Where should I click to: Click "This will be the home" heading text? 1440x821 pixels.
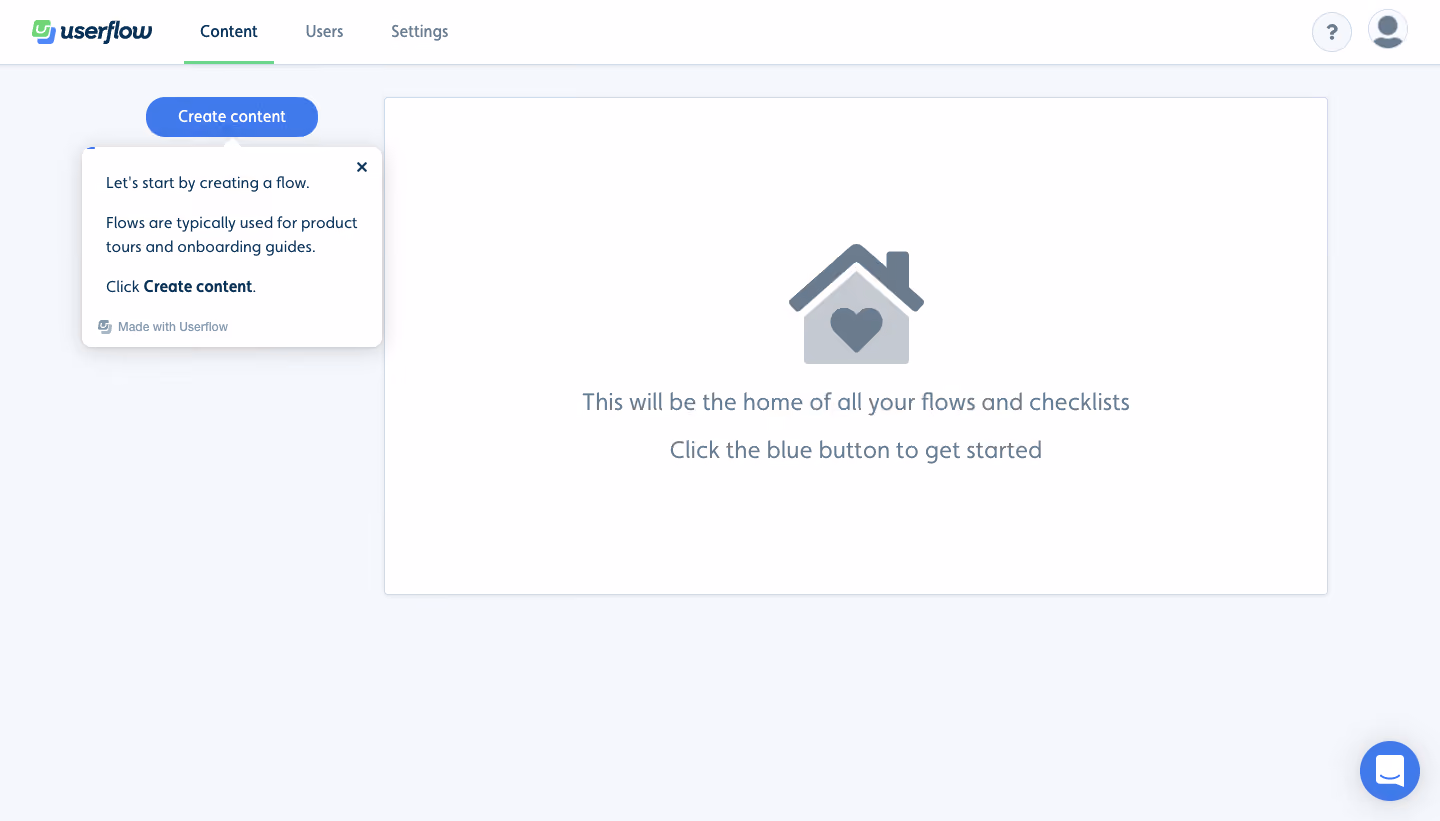click(x=856, y=402)
